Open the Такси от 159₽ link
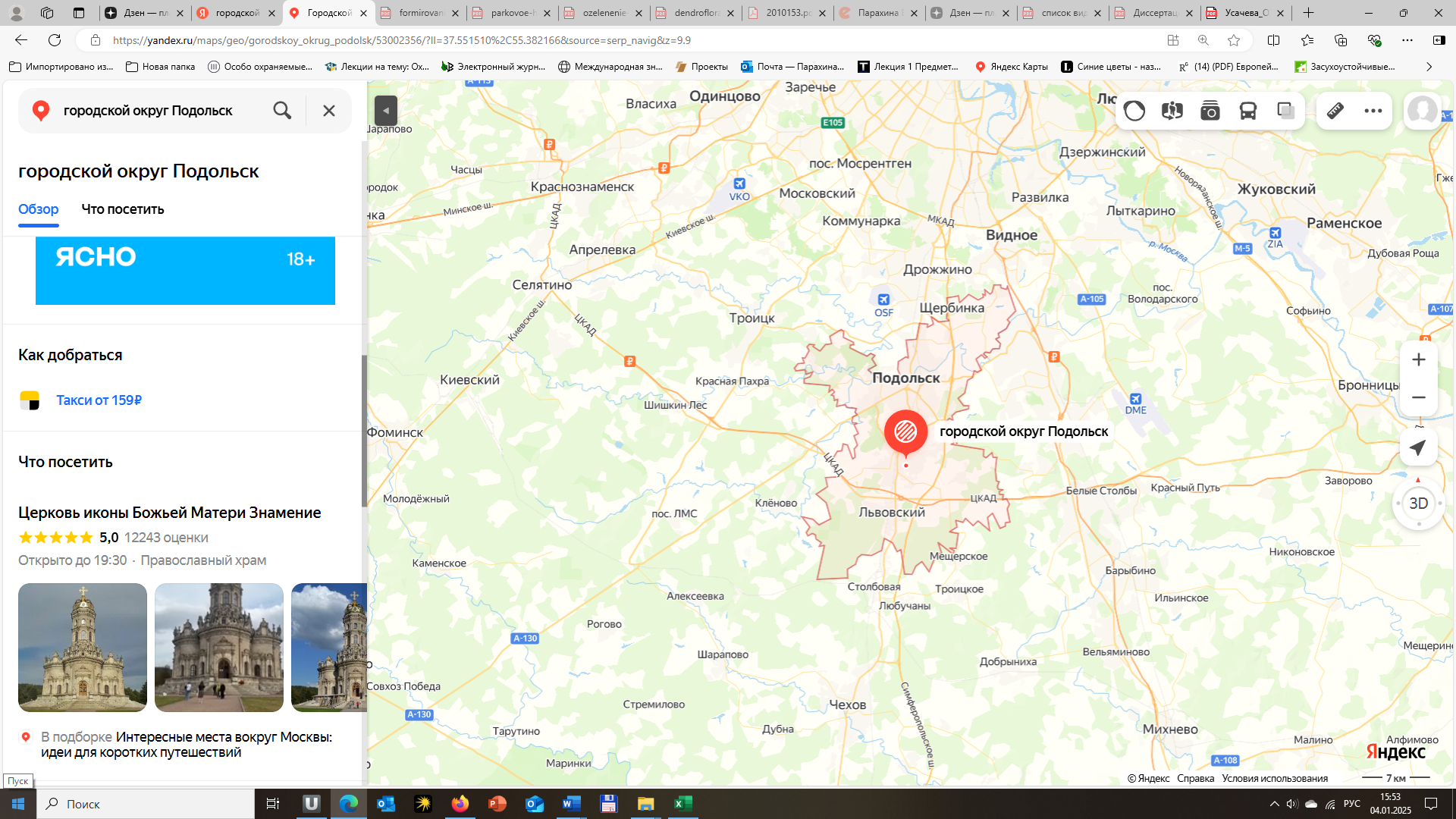The image size is (1456, 819). point(99,400)
